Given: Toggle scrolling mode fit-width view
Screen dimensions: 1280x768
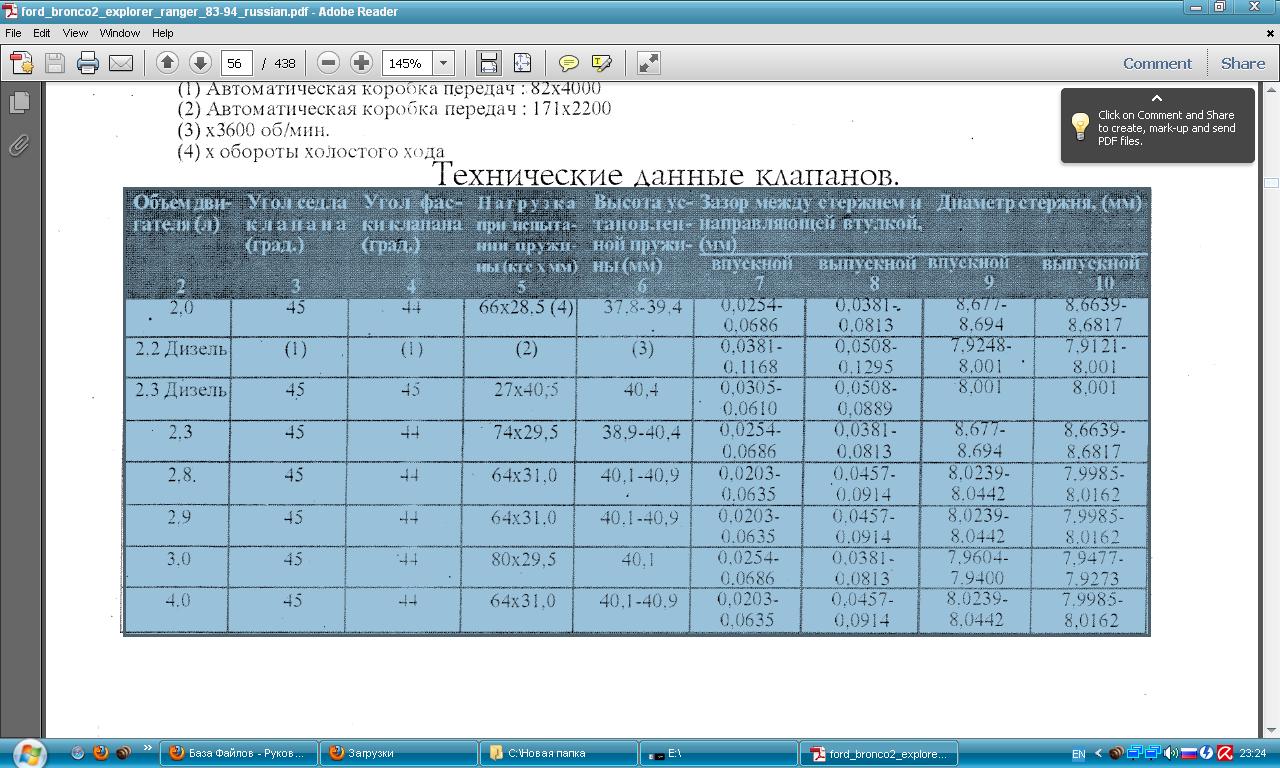Looking at the screenshot, I should tap(488, 63).
